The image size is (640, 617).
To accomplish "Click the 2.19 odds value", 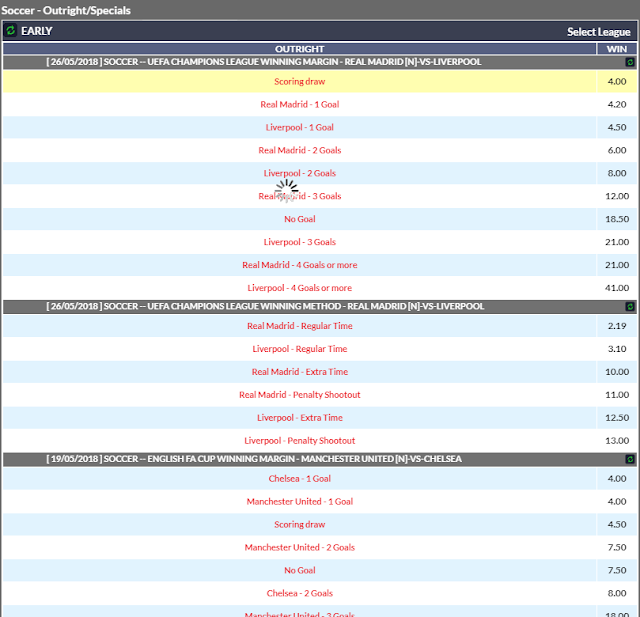I will [x=617, y=326].
